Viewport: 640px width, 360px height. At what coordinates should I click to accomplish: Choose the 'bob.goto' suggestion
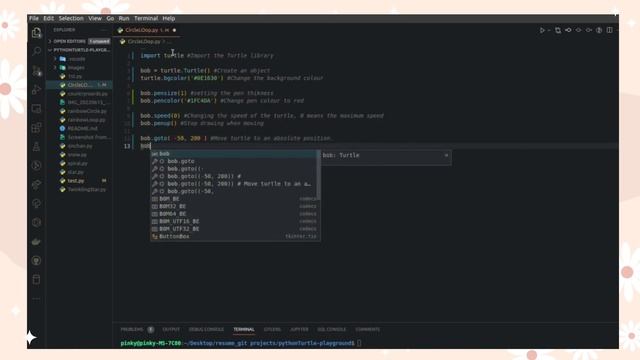tap(235, 161)
